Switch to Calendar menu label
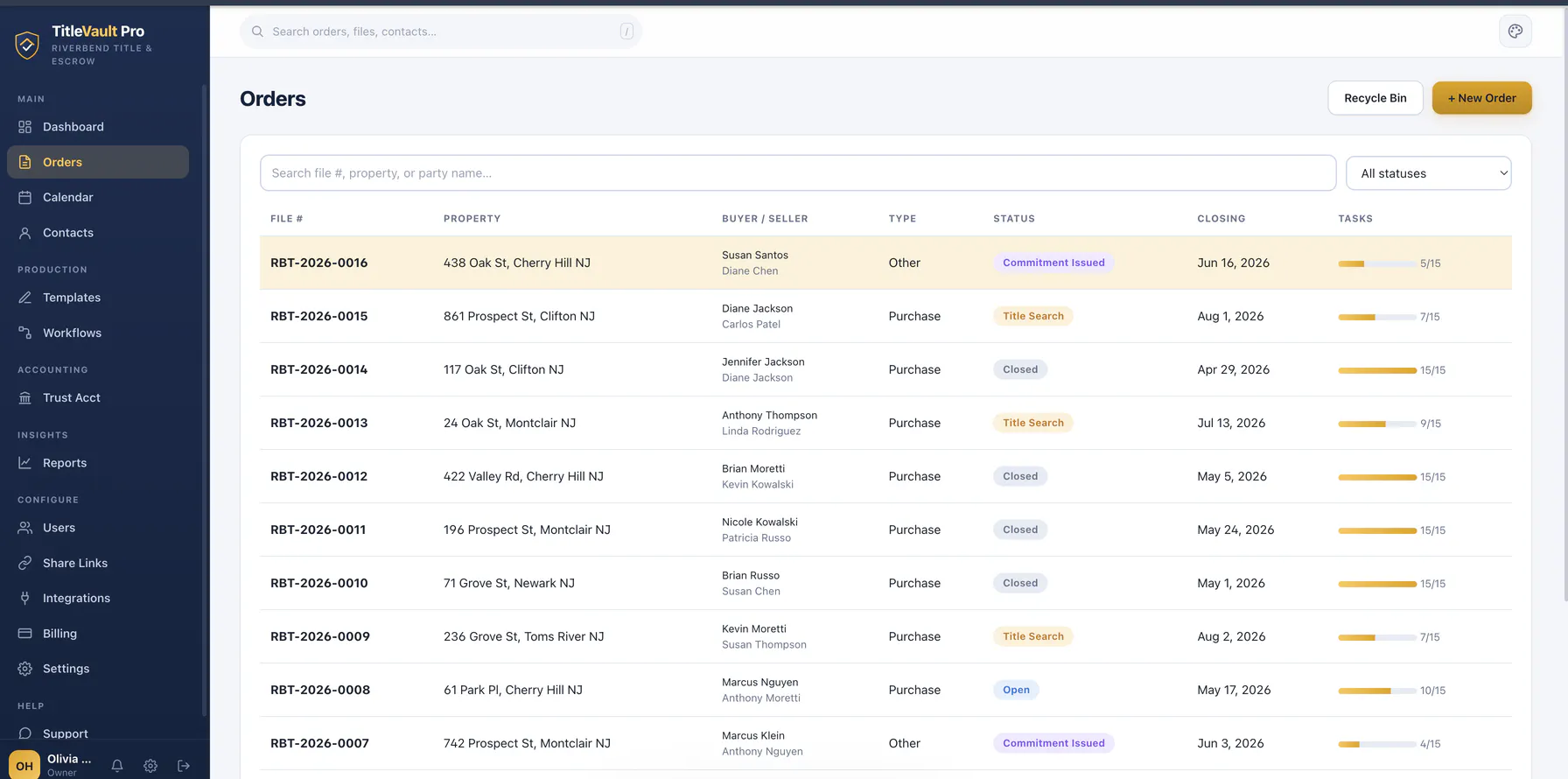 coord(68,198)
